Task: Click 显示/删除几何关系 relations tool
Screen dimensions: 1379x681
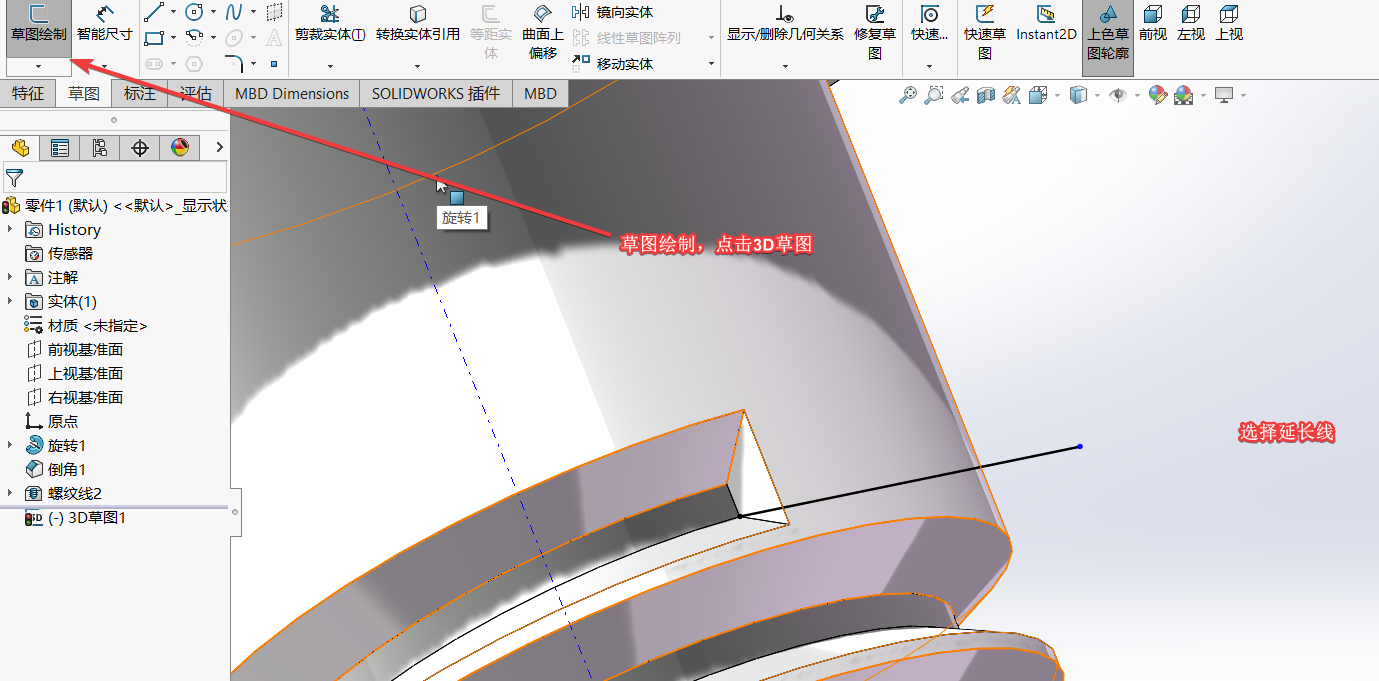Action: point(785,25)
